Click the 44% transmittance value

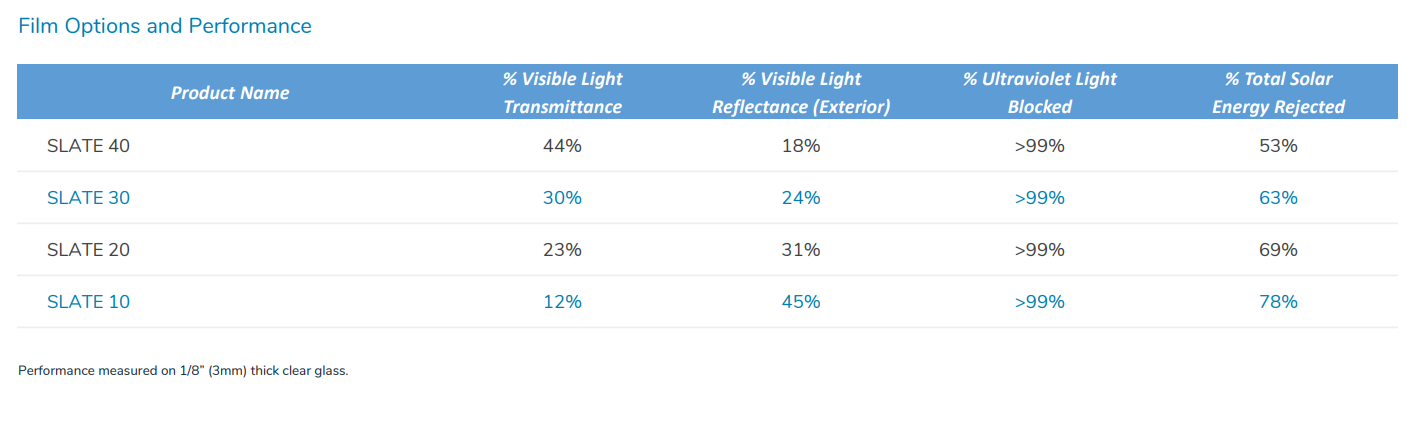(x=562, y=146)
